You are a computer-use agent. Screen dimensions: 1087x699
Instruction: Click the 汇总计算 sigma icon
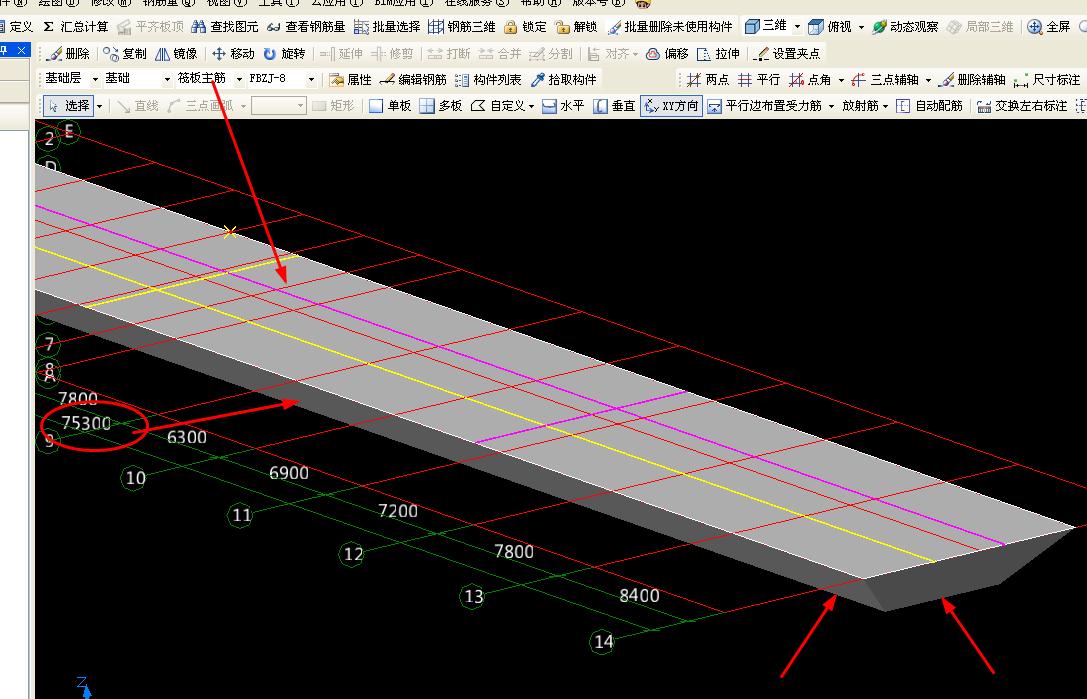[48, 27]
